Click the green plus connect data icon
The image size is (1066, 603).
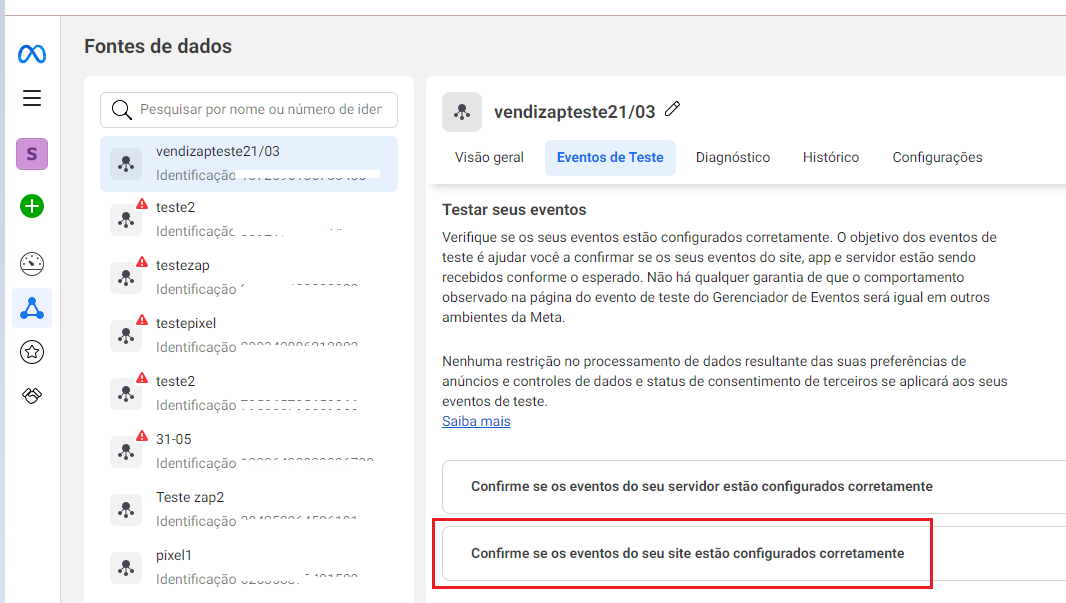tap(32, 206)
